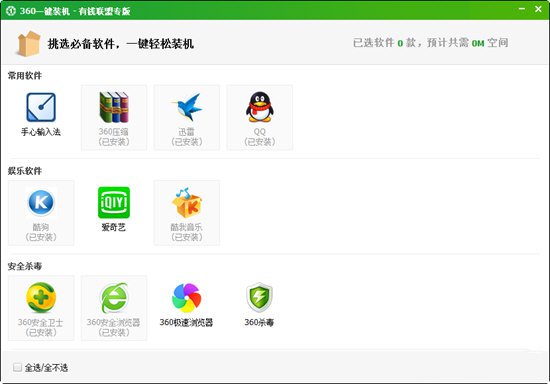Screen dimensions: 550x384
Task: Click the 手心输入法 label text
Action: (x=41, y=132)
